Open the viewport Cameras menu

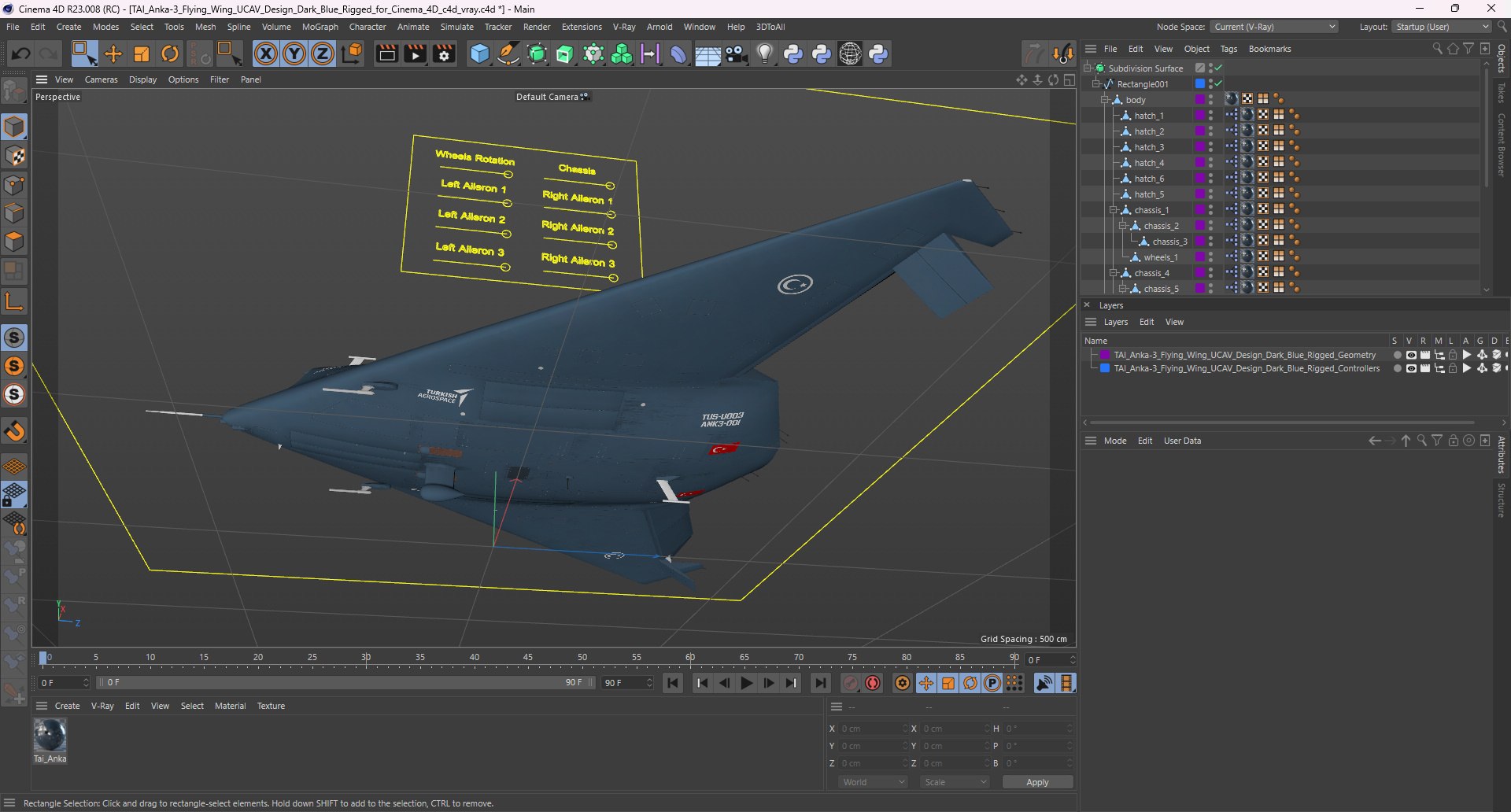(101, 79)
